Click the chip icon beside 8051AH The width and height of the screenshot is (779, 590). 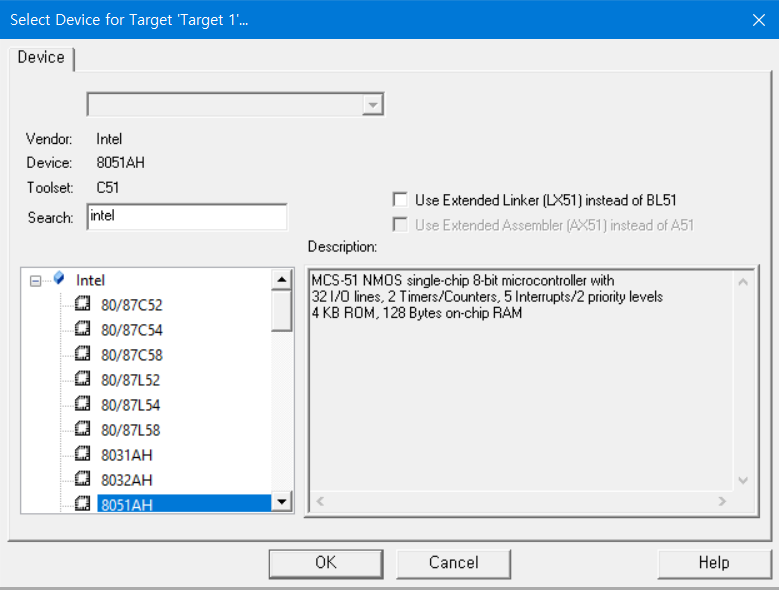click(82, 504)
